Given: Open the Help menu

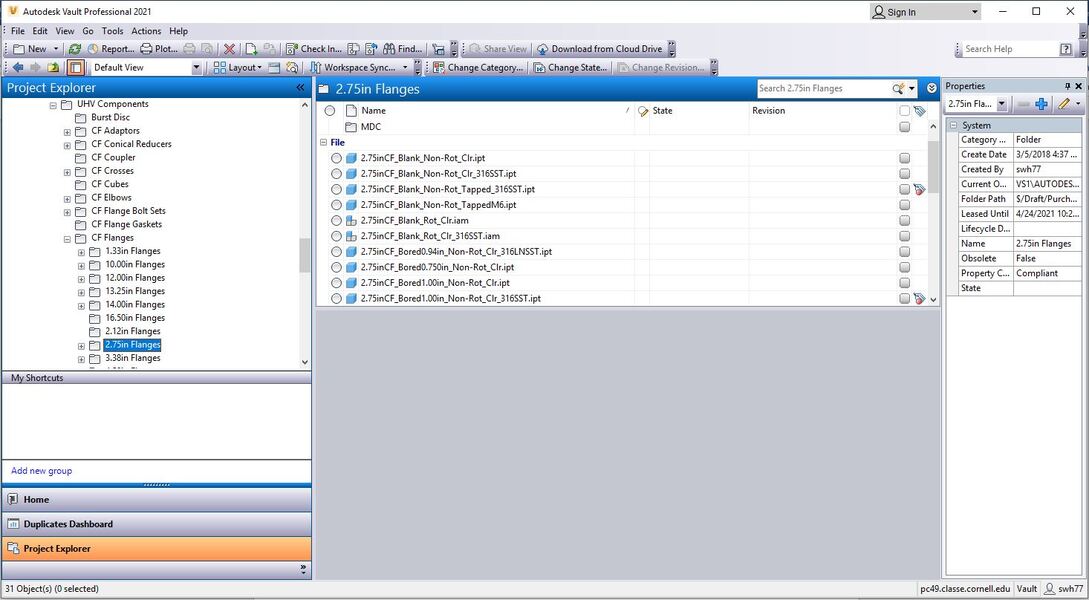Looking at the screenshot, I should click(178, 31).
